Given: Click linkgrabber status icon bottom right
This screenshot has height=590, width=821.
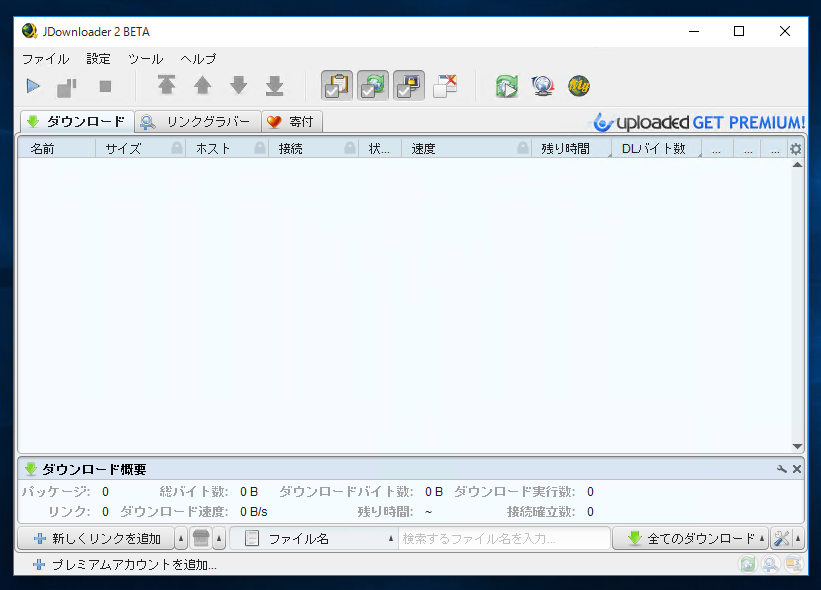Looking at the screenshot, I should pyautogui.click(x=770, y=564).
